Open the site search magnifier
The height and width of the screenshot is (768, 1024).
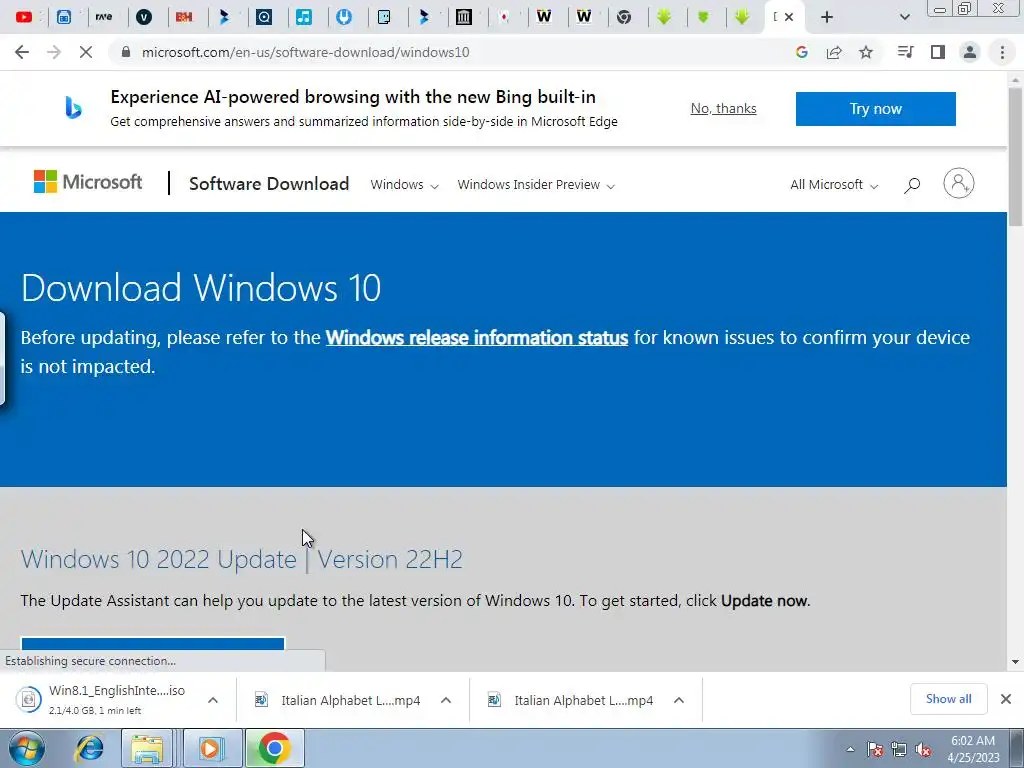(912, 185)
